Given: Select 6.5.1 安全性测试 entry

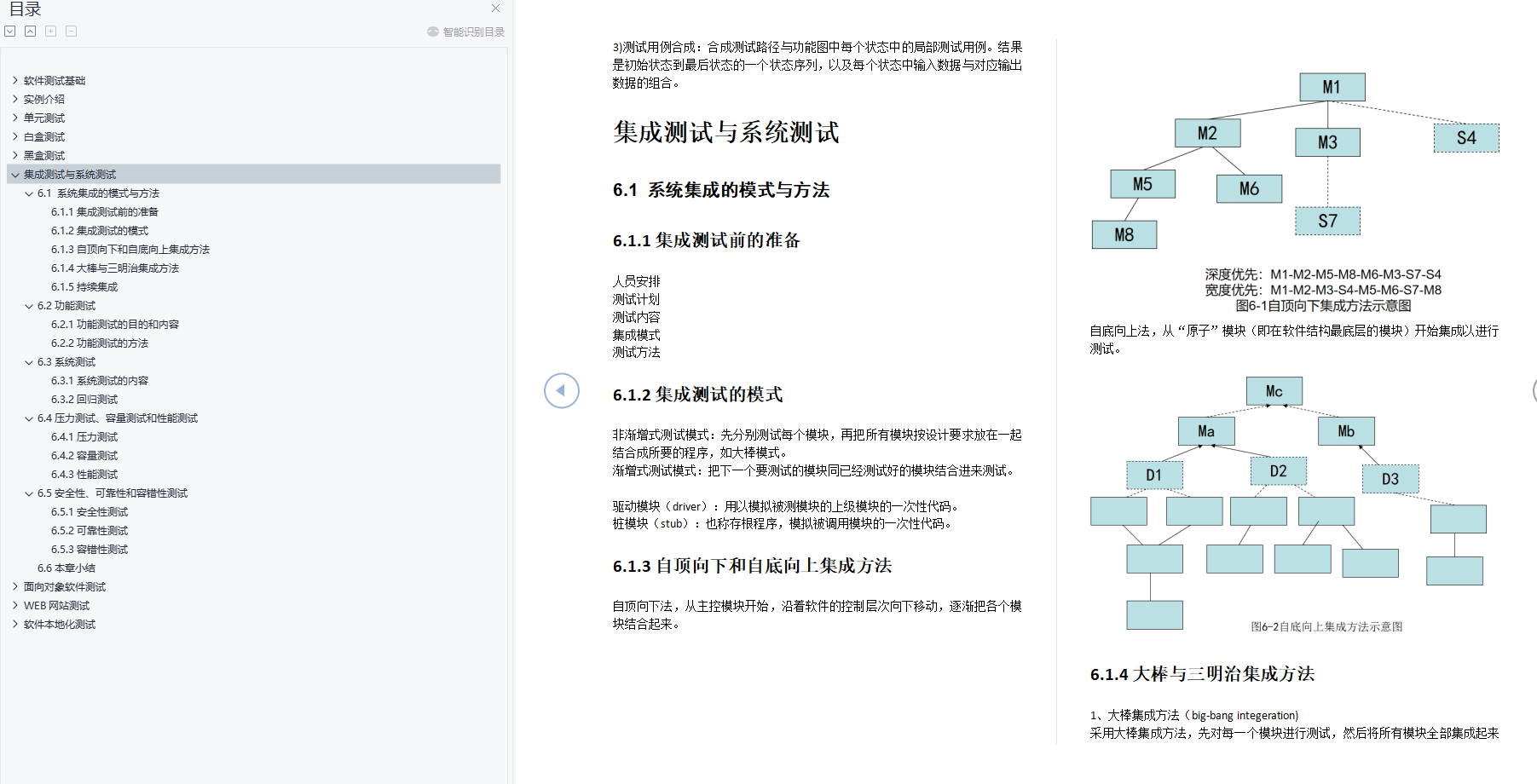Looking at the screenshot, I should pos(88,511).
